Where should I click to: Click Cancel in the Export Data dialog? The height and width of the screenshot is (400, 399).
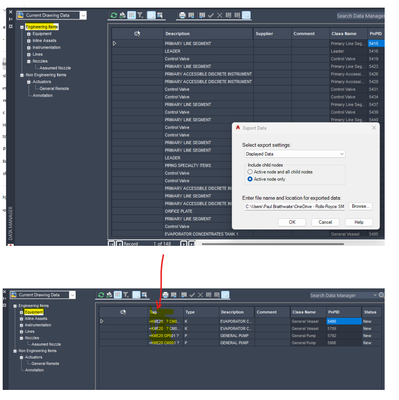point(325,222)
